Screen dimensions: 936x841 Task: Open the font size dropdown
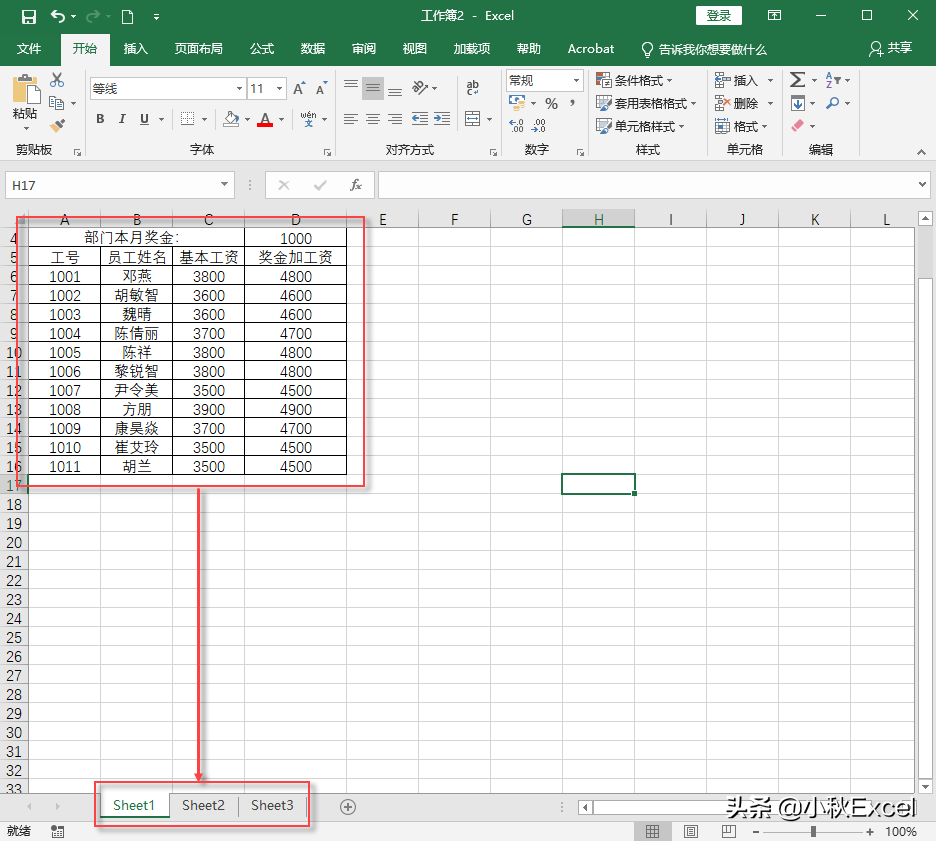pos(279,88)
